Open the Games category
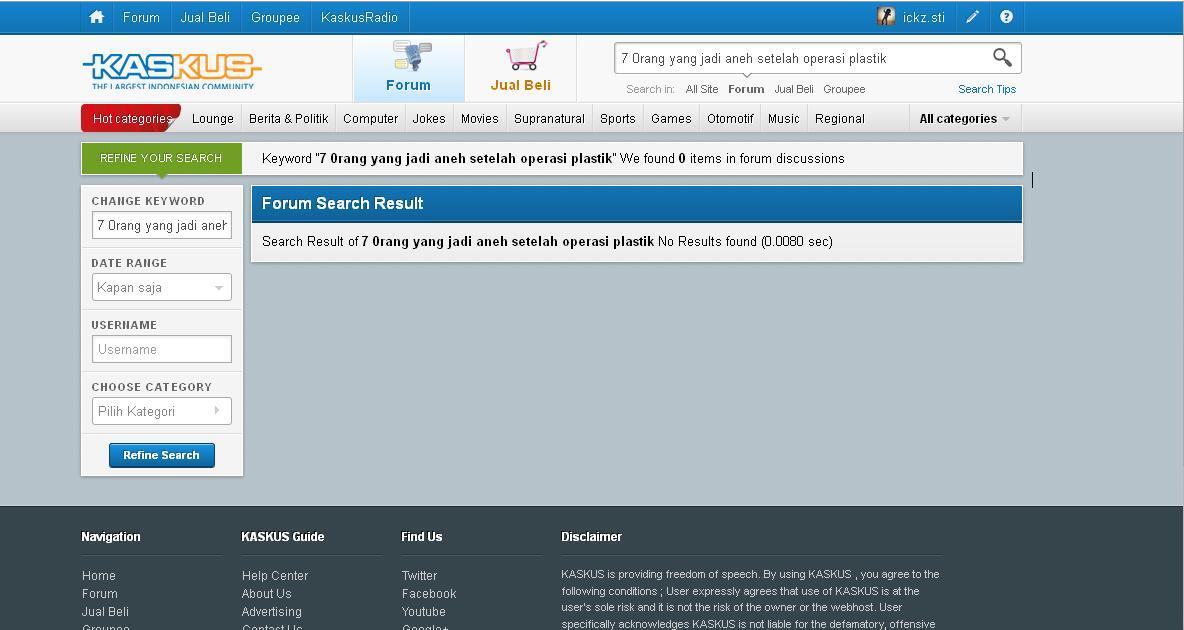 pyautogui.click(x=671, y=119)
